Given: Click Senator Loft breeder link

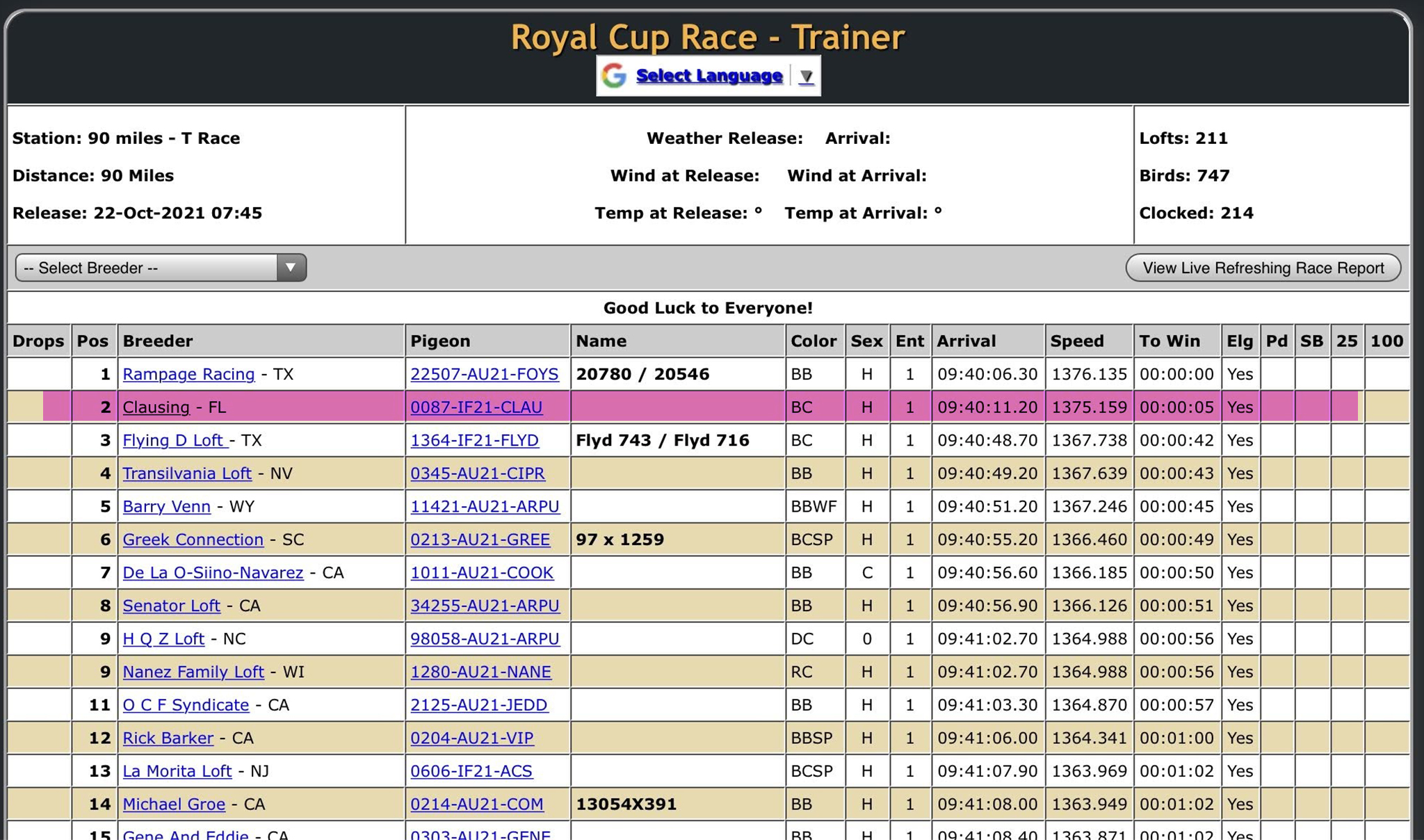Looking at the screenshot, I should [x=171, y=606].
